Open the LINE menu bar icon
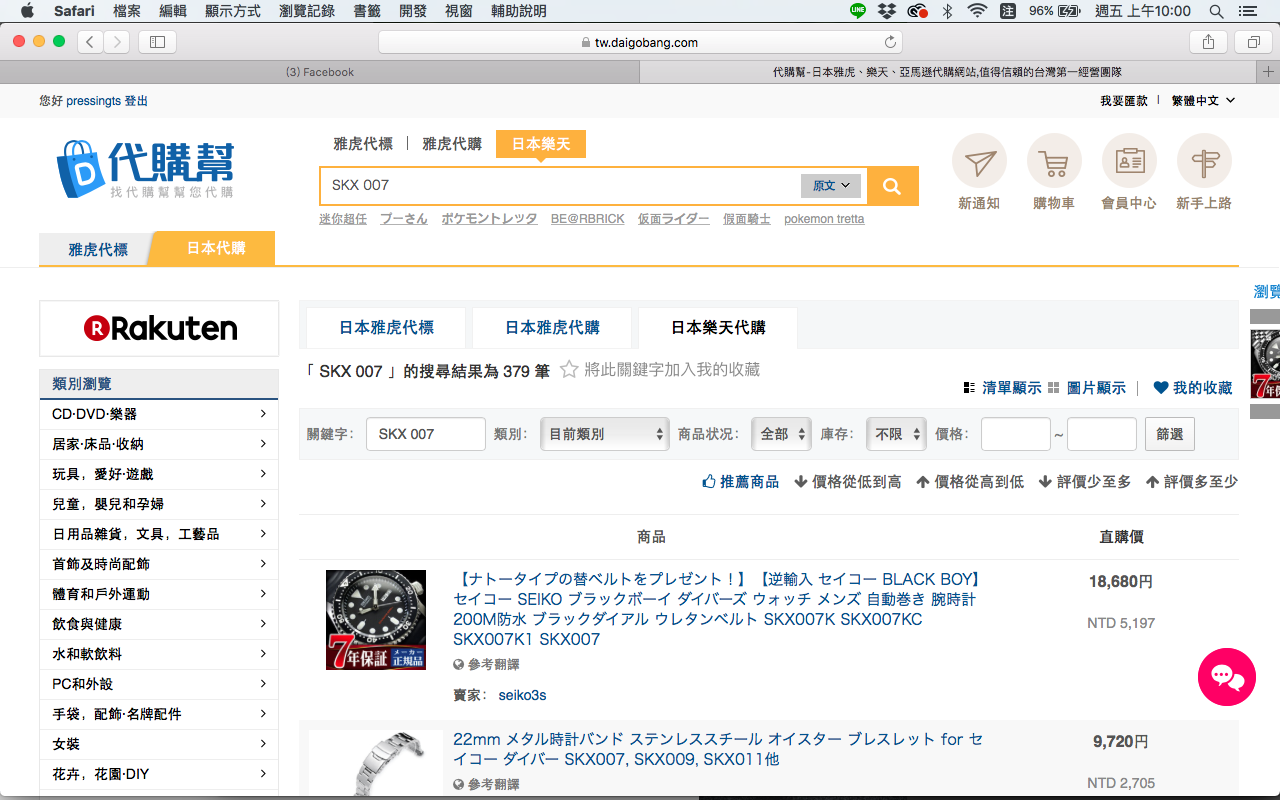 point(858,11)
